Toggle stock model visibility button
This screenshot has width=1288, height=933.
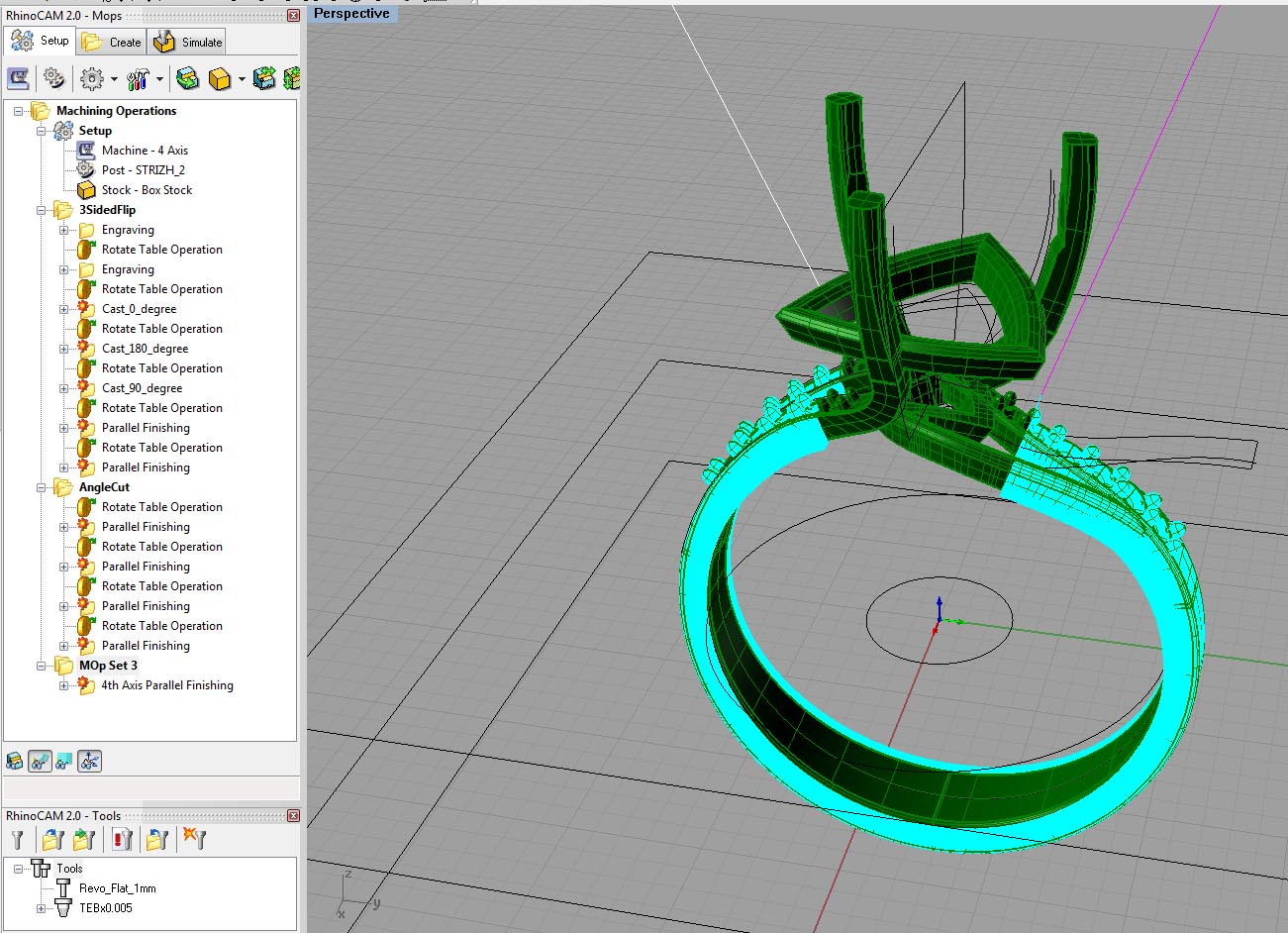click(15, 761)
